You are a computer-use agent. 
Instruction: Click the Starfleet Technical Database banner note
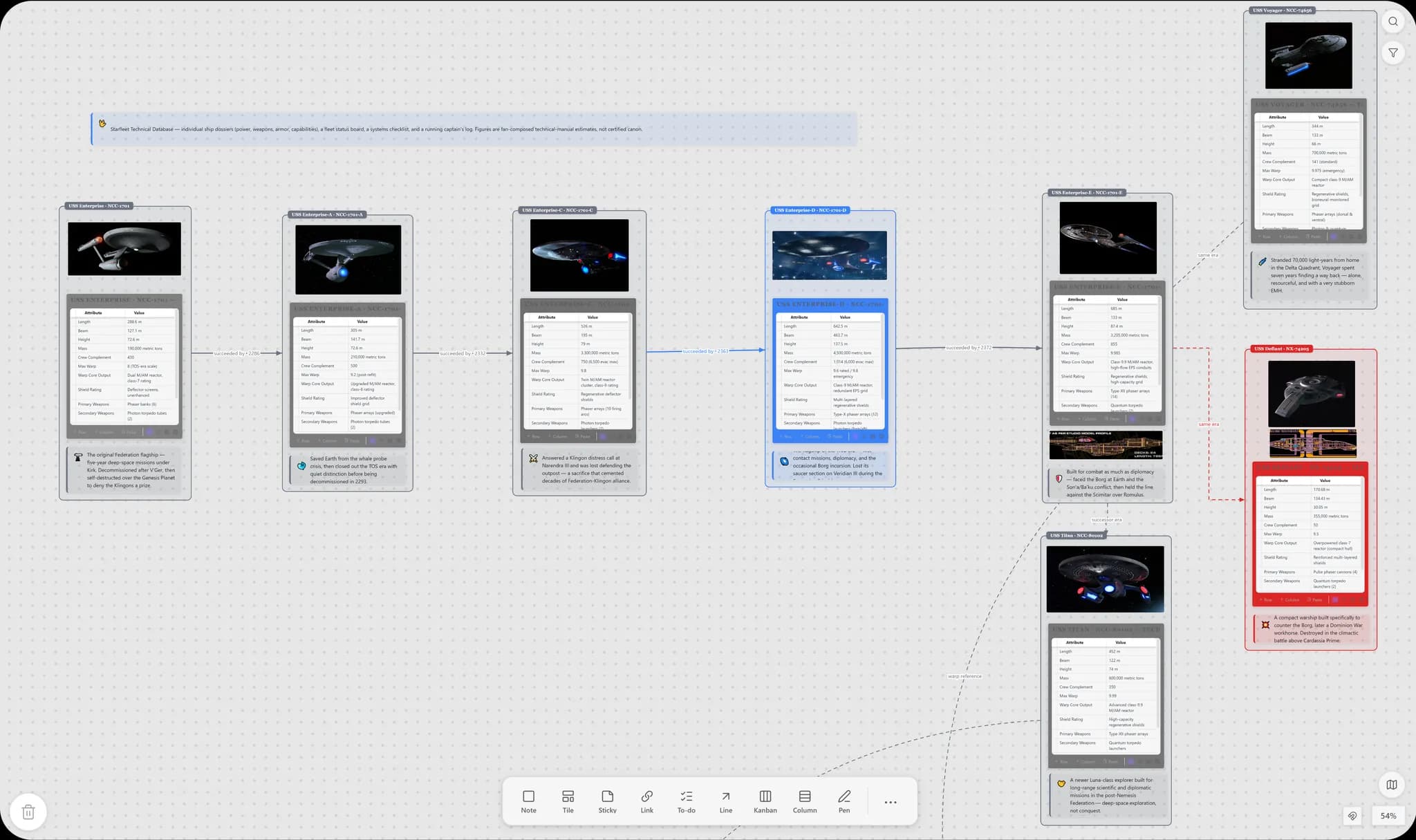[x=474, y=129]
